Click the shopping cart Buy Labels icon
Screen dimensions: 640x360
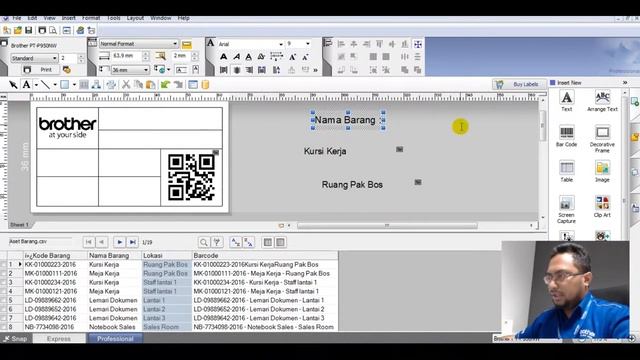[x=499, y=84]
